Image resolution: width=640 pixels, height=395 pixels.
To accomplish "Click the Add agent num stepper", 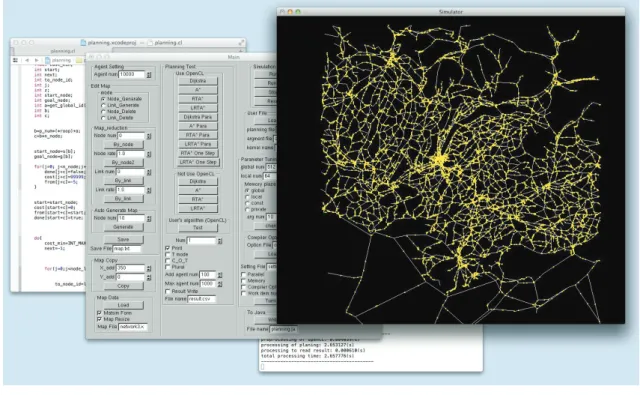I will click(220, 275).
